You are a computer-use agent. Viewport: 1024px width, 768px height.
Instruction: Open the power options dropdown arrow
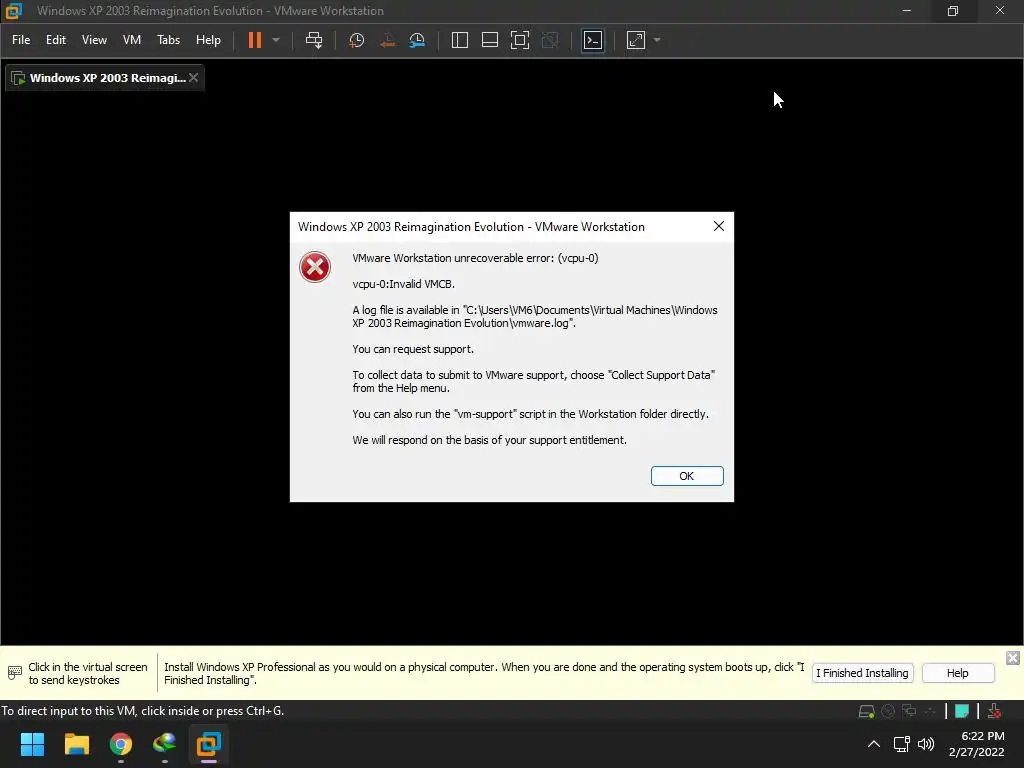pos(276,40)
